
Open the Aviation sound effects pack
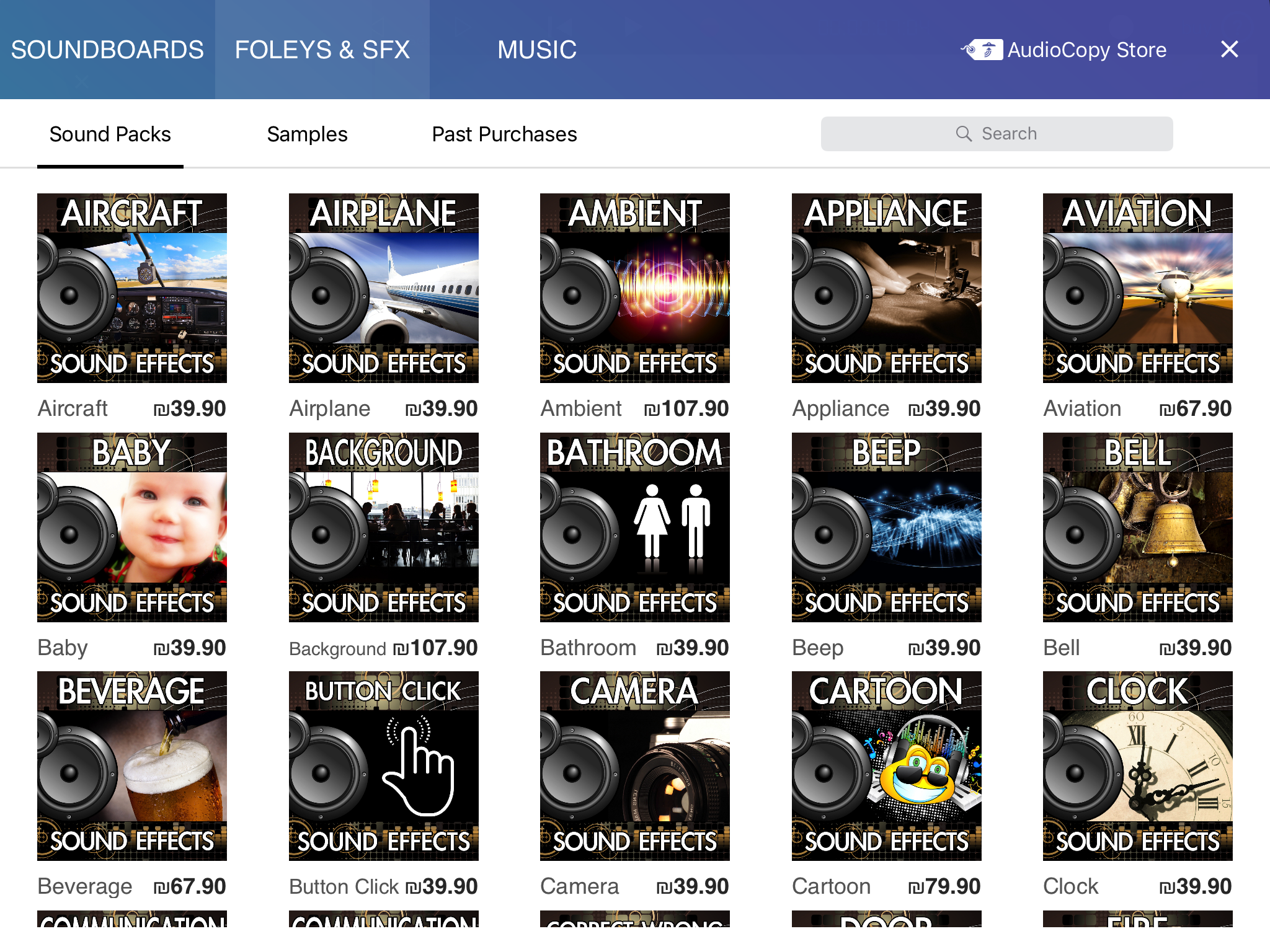click(x=1138, y=288)
